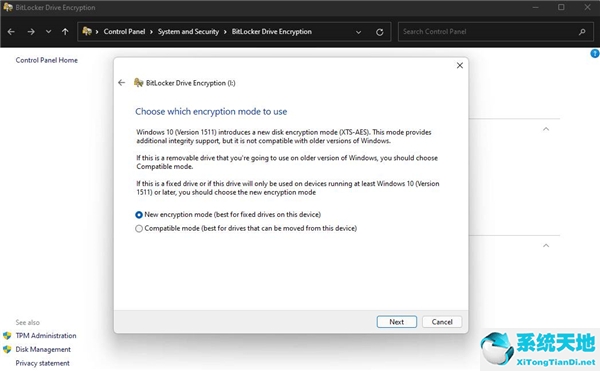
Task: Select Compatible mode radio button
Action: [139, 229]
